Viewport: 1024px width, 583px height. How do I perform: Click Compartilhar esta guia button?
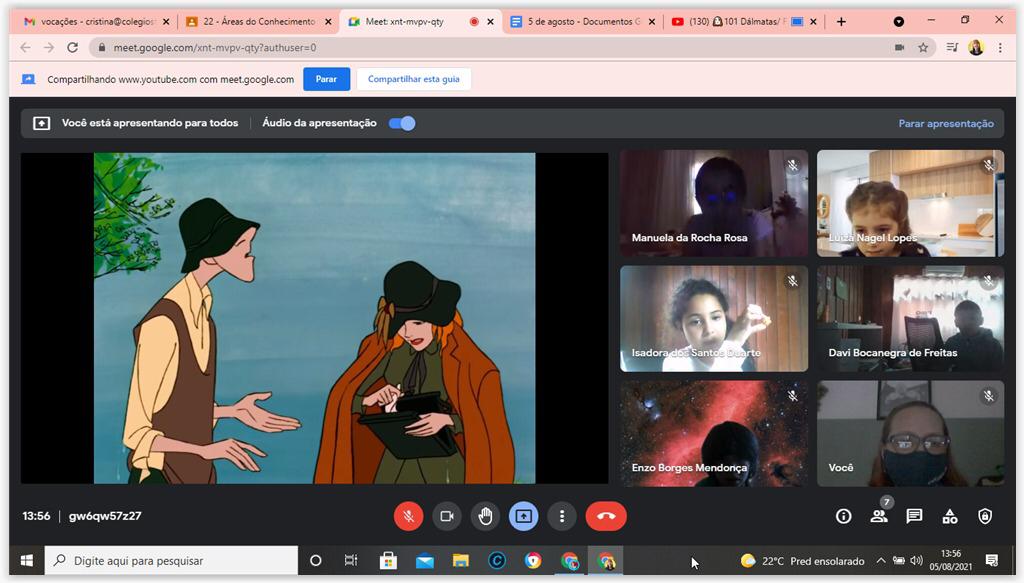(x=413, y=79)
